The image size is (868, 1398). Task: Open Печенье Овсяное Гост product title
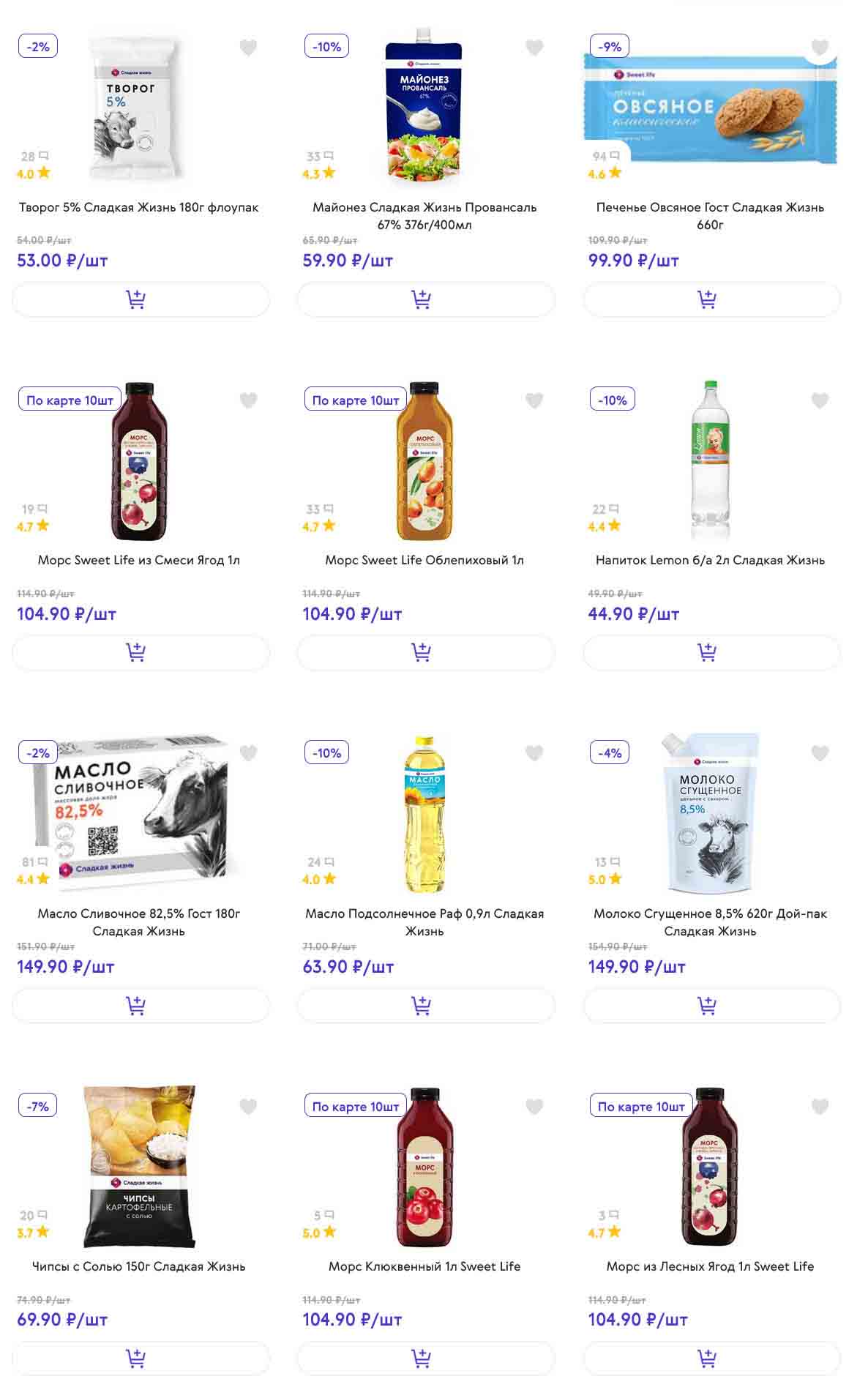710,216
